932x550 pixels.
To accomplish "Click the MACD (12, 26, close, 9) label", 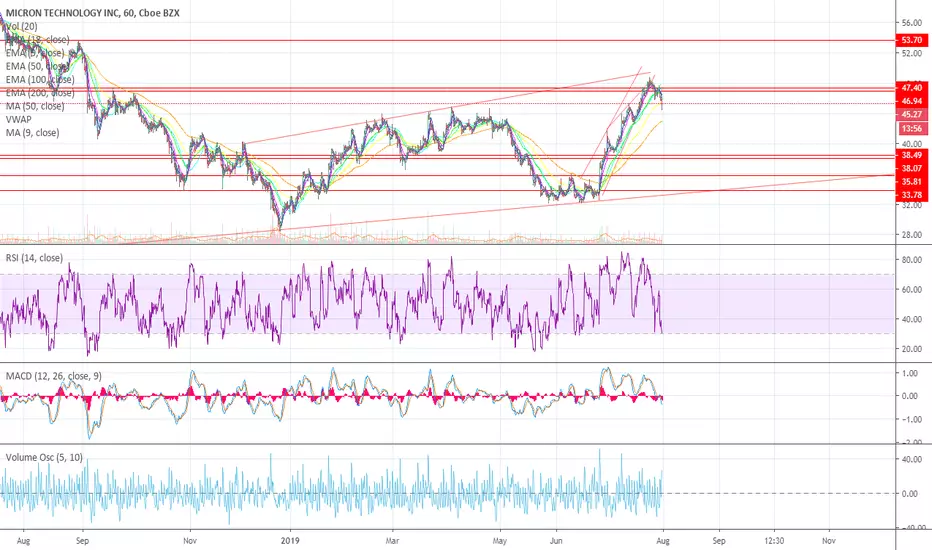I will pos(53,376).
